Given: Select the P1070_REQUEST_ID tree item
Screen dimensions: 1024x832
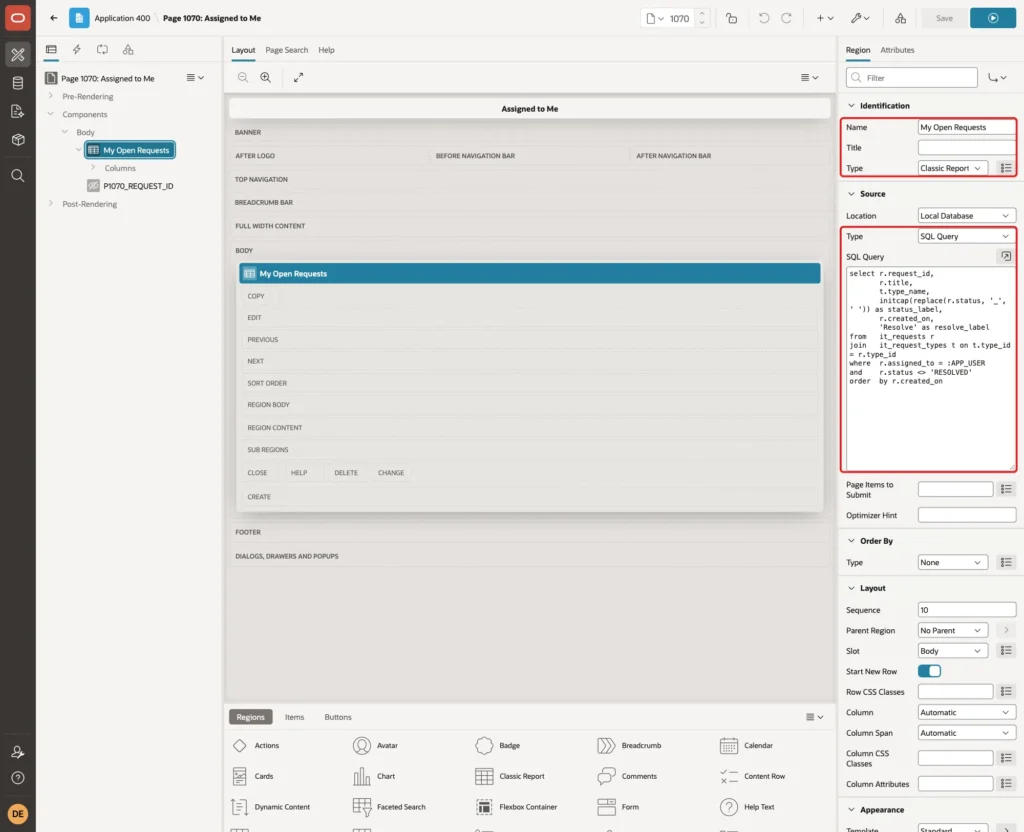Looking at the screenshot, I should pos(138,186).
